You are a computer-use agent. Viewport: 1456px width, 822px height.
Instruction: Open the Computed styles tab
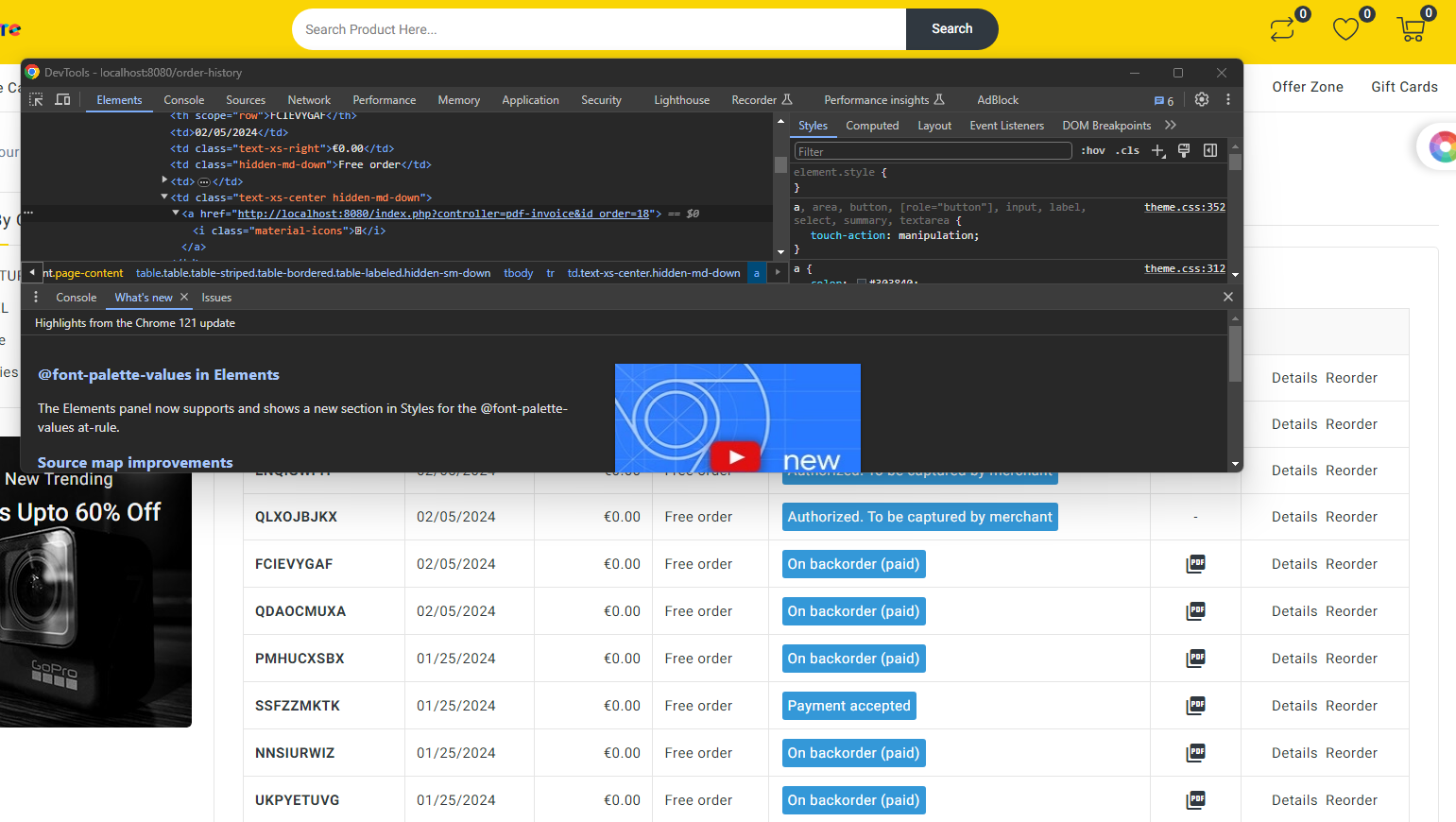pos(871,126)
